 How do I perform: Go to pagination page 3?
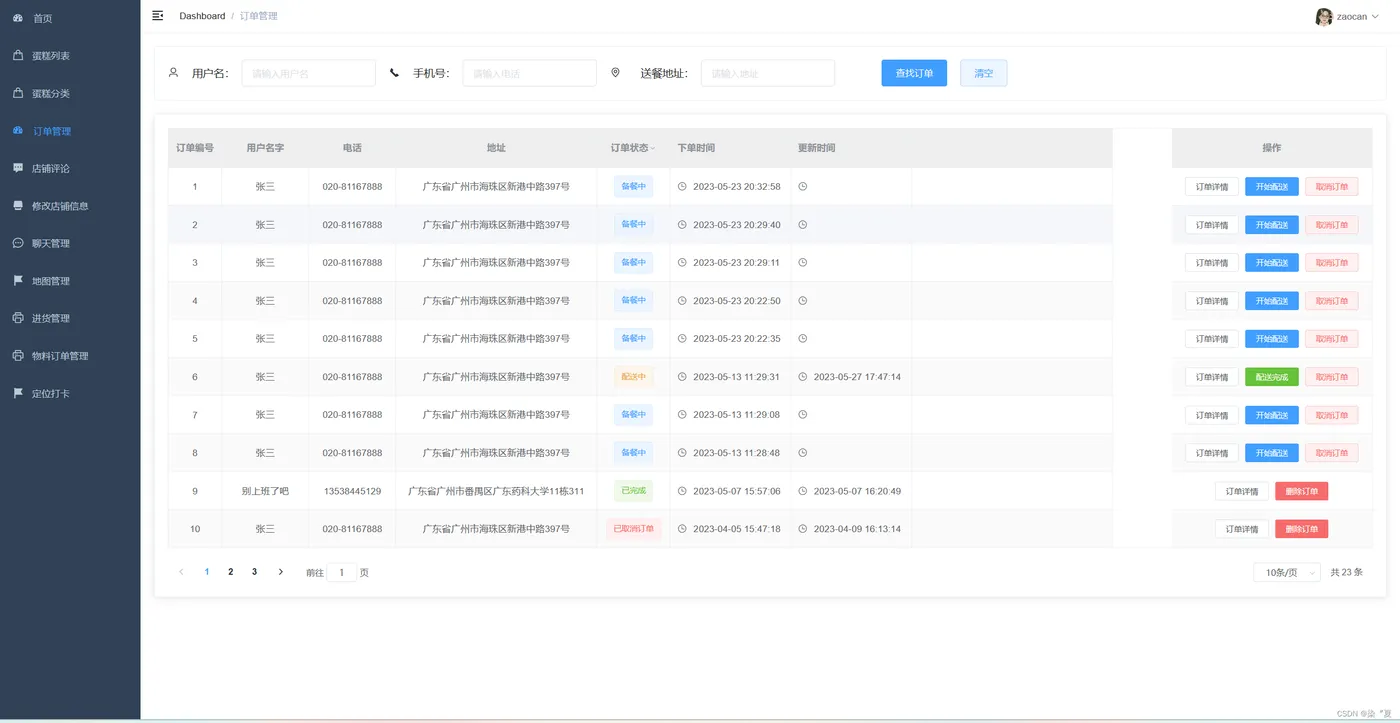(255, 572)
